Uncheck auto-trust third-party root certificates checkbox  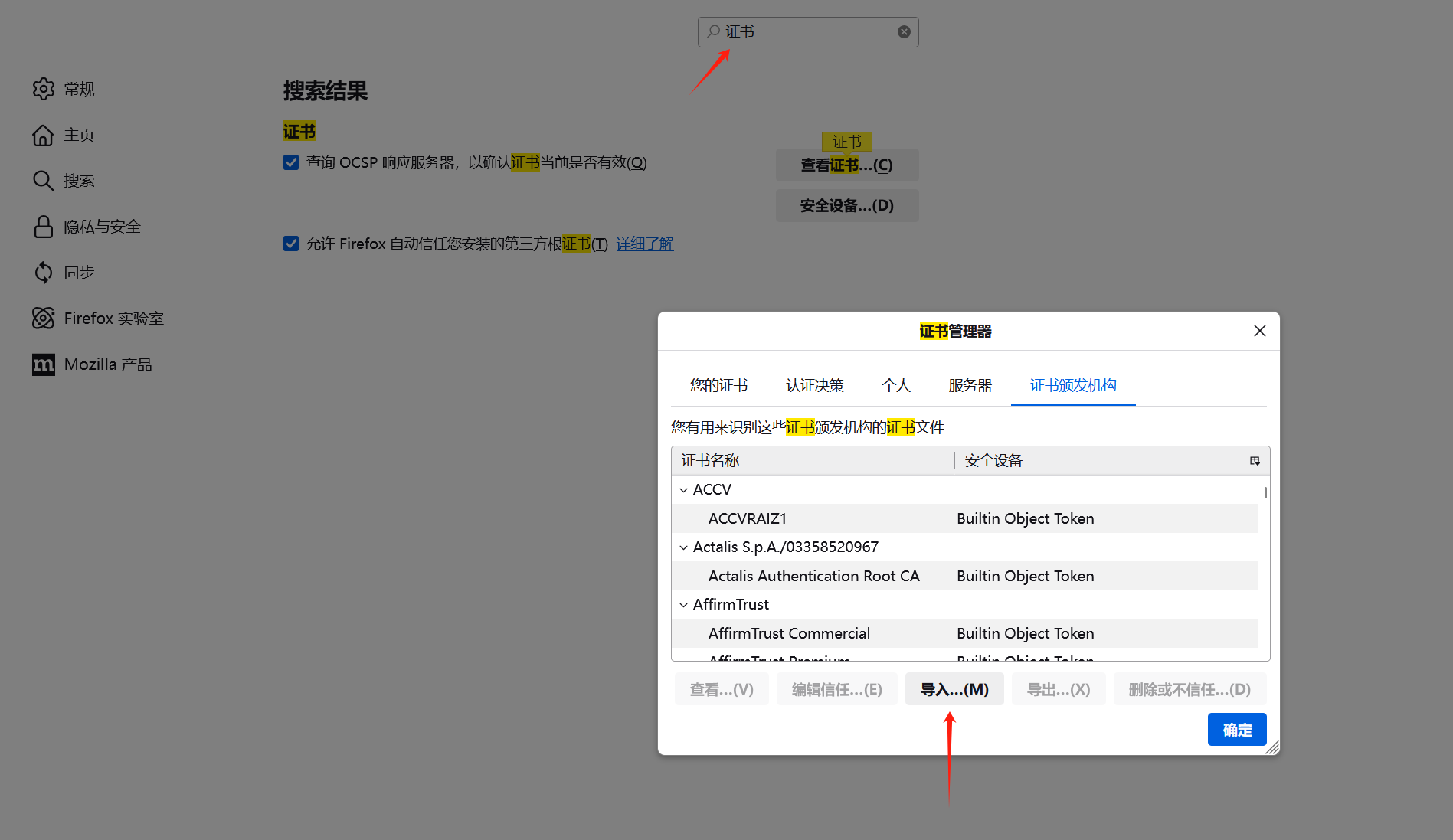pos(291,244)
